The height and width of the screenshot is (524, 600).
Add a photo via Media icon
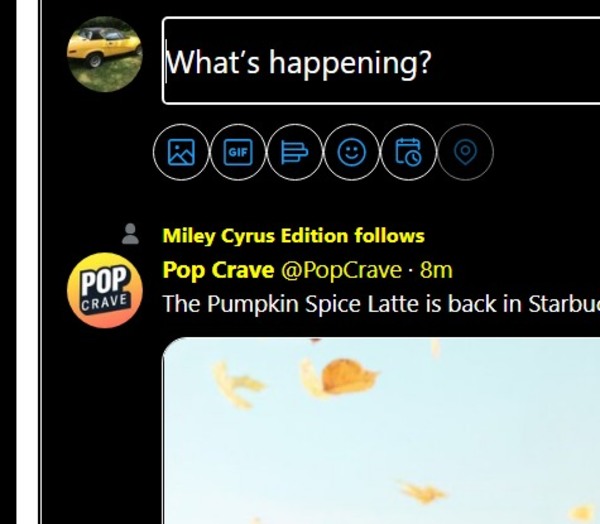pos(181,152)
